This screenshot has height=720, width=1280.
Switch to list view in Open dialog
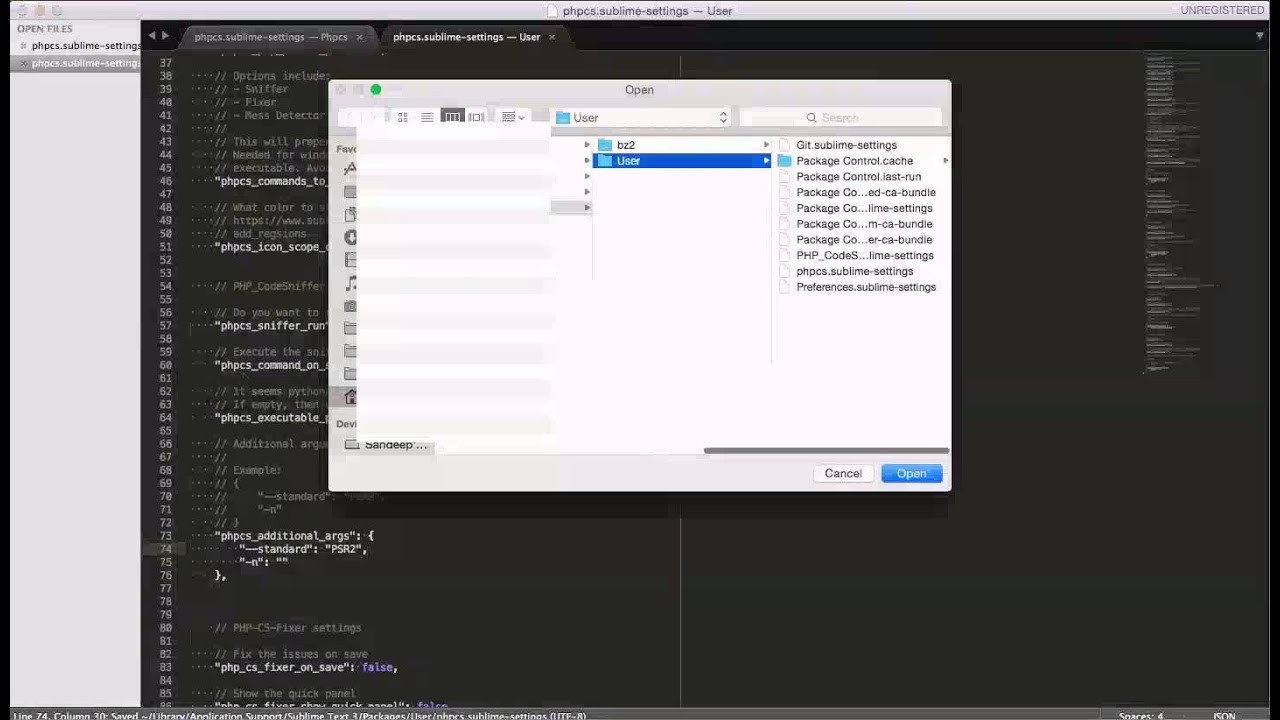tap(427, 117)
